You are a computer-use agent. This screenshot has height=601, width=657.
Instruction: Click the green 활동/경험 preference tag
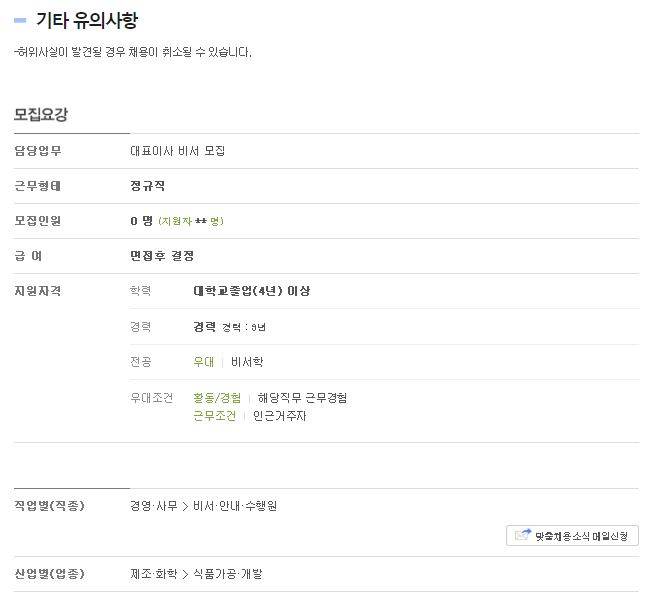[217, 398]
